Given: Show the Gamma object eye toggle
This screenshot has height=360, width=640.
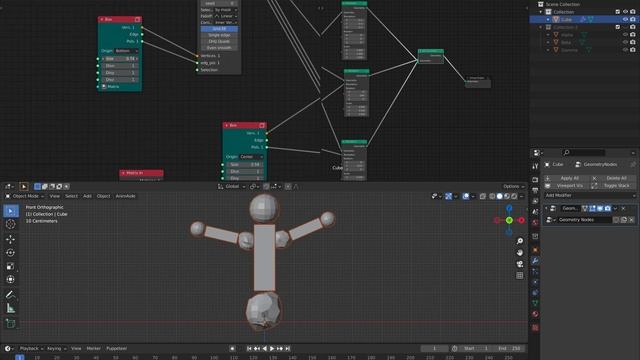Looking at the screenshot, I should click(625, 50).
